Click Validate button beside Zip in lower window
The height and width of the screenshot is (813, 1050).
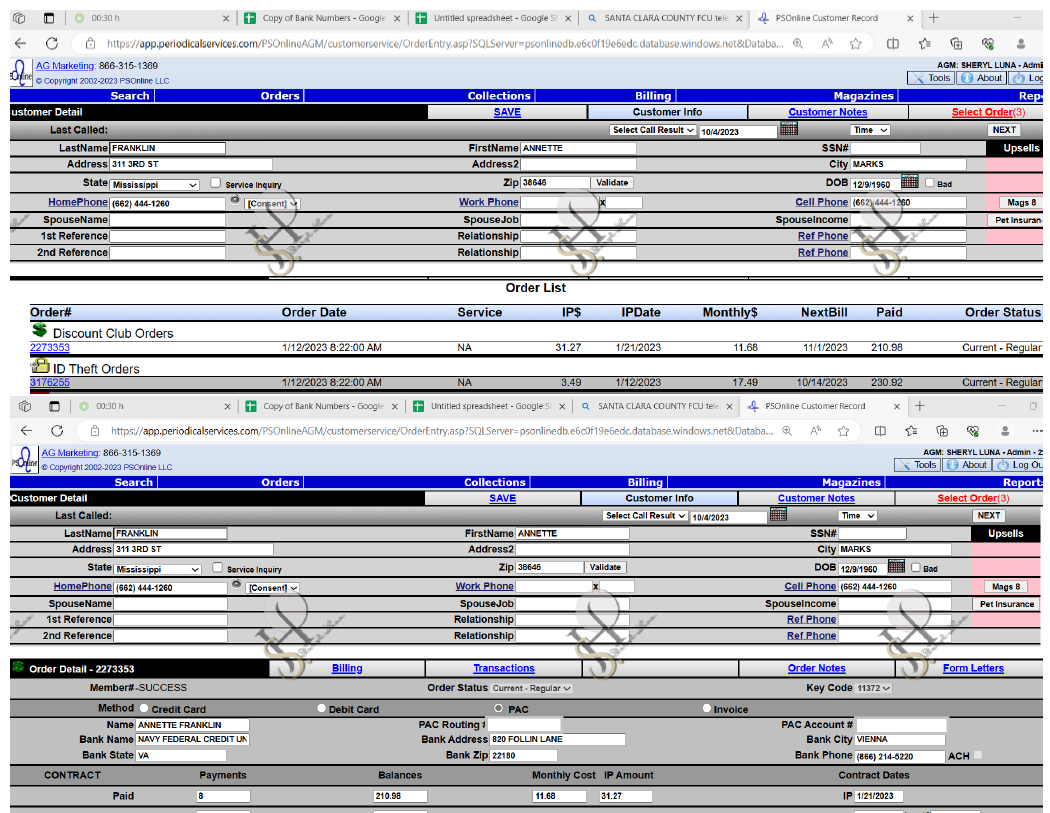tap(605, 567)
